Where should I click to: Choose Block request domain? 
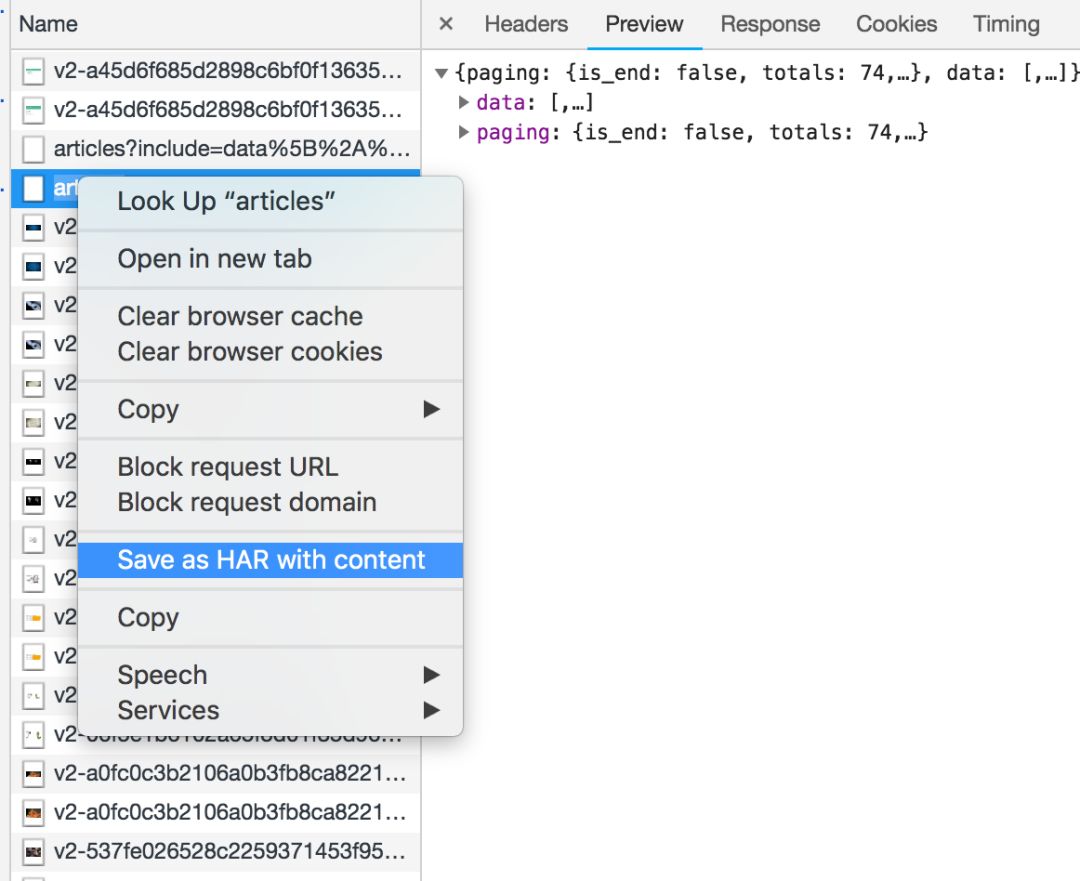point(247,502)
